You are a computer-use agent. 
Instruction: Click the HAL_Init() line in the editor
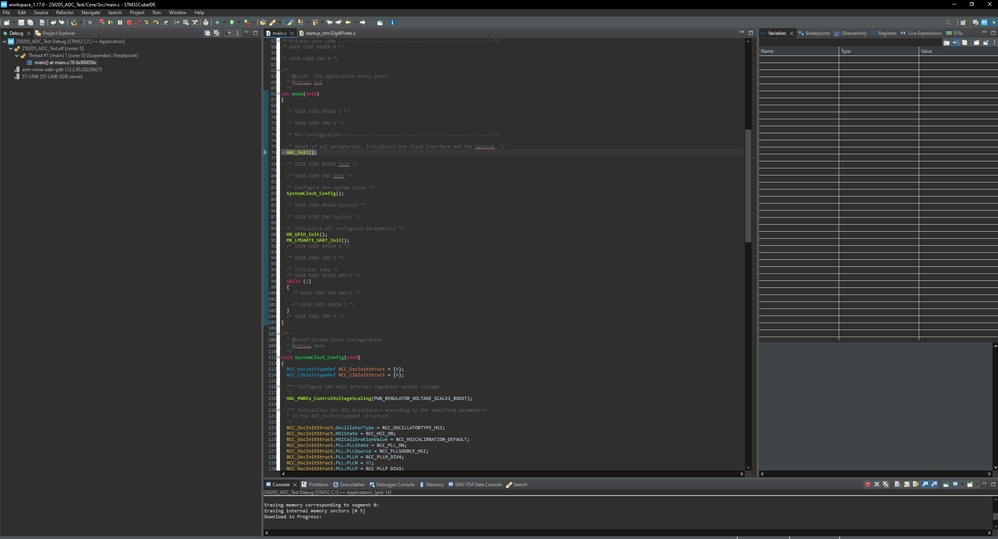coord(300,152)
